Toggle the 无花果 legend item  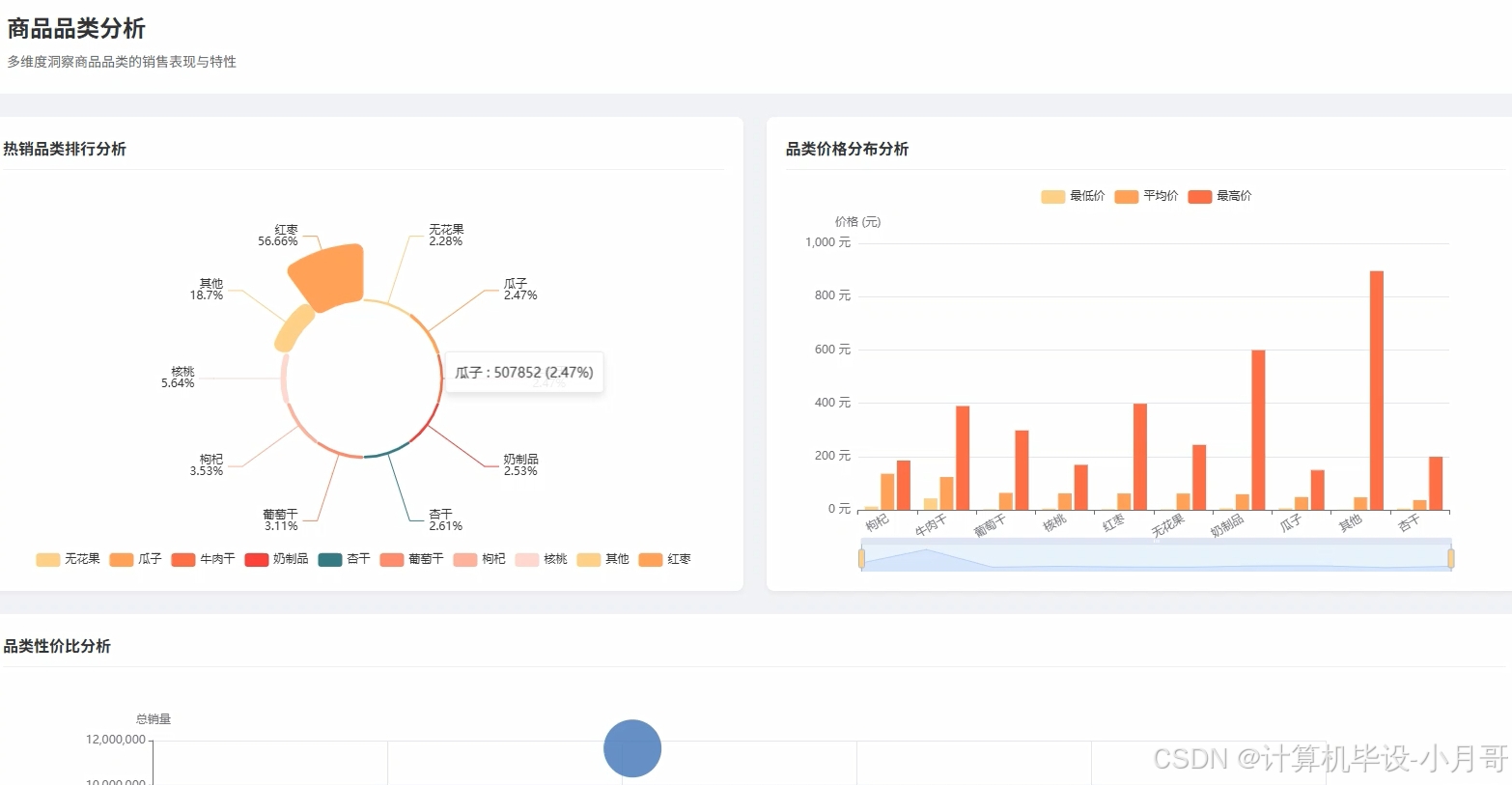68,559
